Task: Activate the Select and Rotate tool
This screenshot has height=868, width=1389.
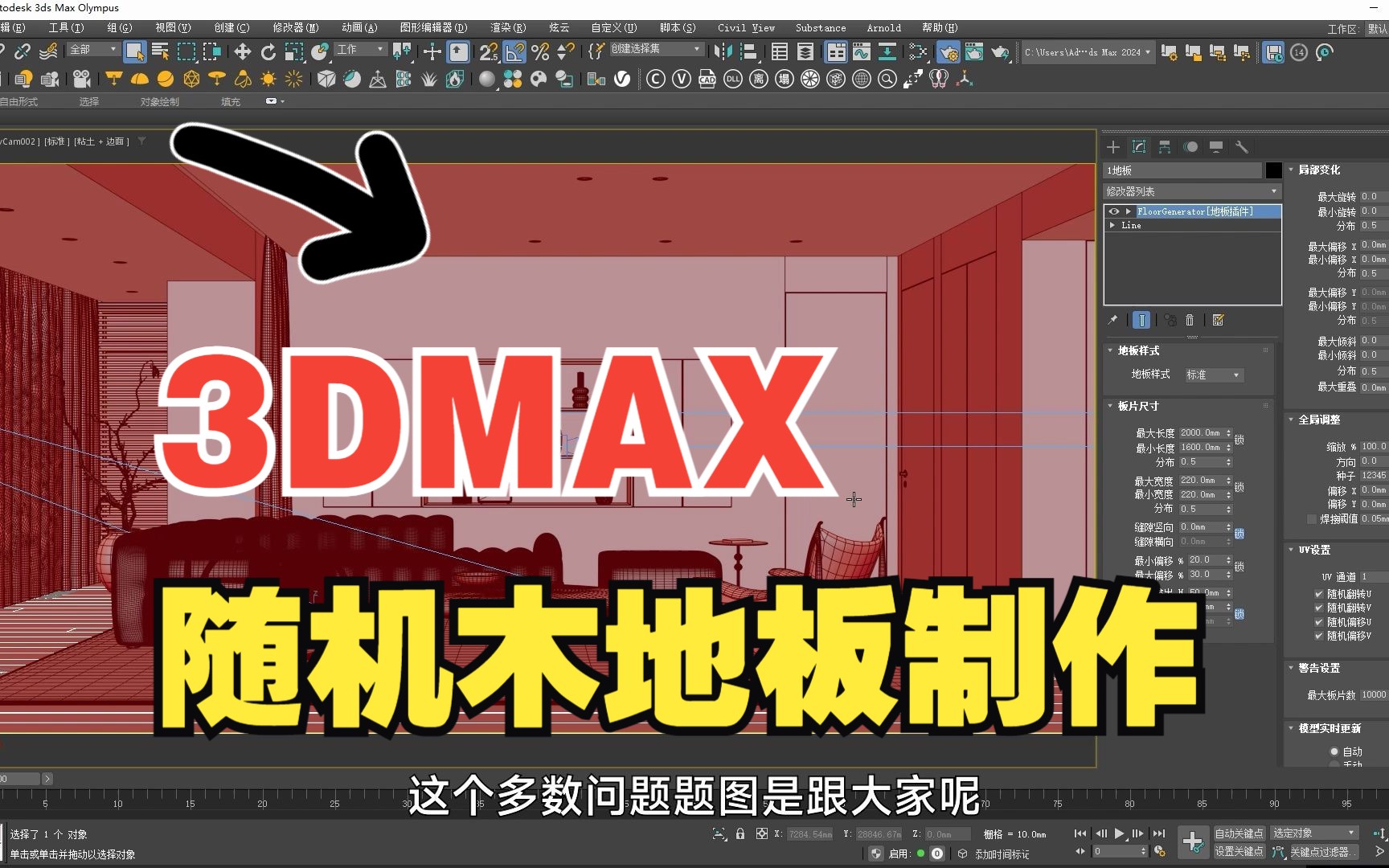Action: [268, 52]
